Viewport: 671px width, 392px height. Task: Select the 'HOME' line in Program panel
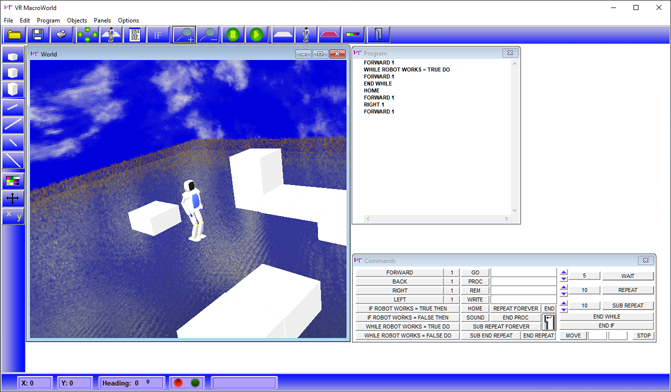(x=371, y=91)
